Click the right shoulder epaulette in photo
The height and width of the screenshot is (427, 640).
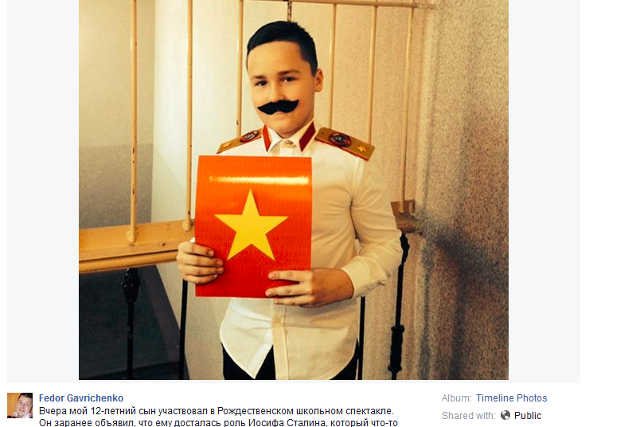point(345,143)
